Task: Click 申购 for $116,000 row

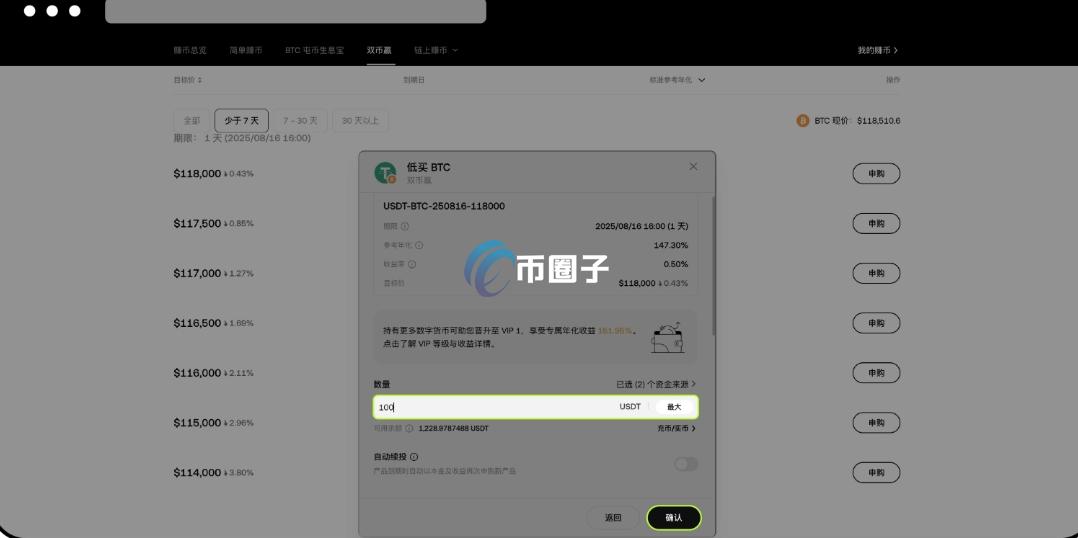Action: point(876,373)
